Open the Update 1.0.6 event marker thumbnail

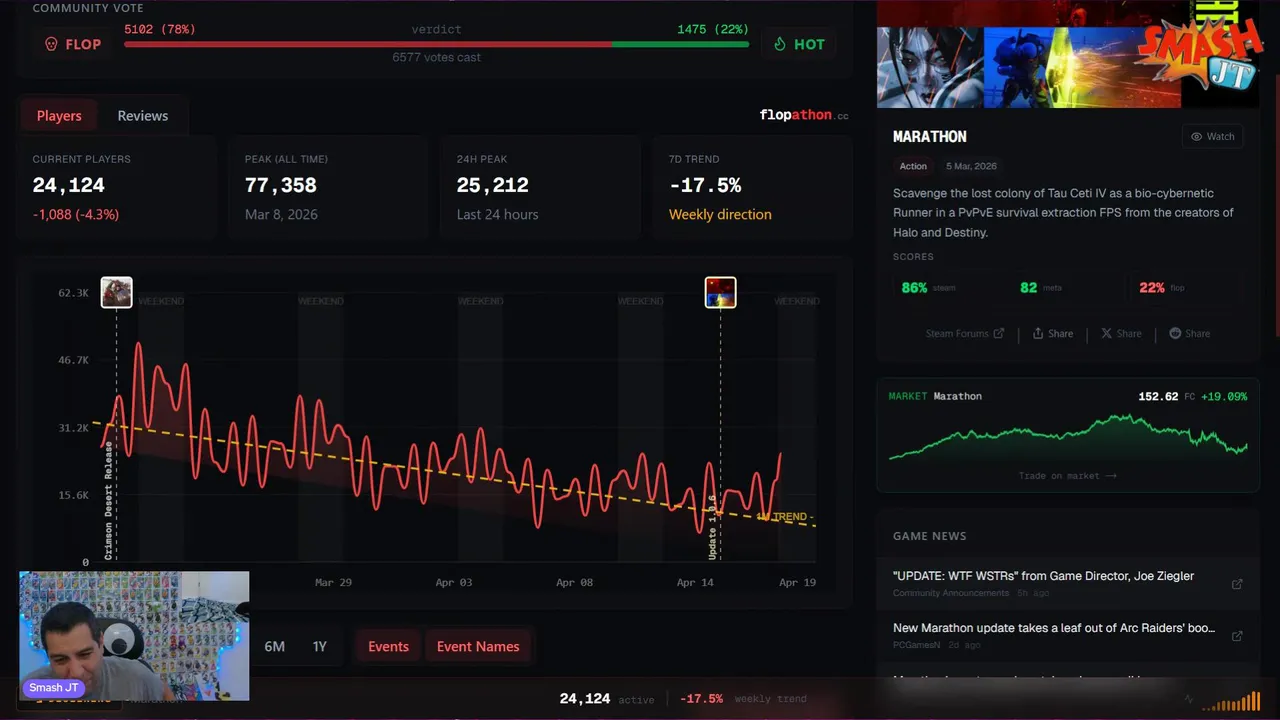720,292
